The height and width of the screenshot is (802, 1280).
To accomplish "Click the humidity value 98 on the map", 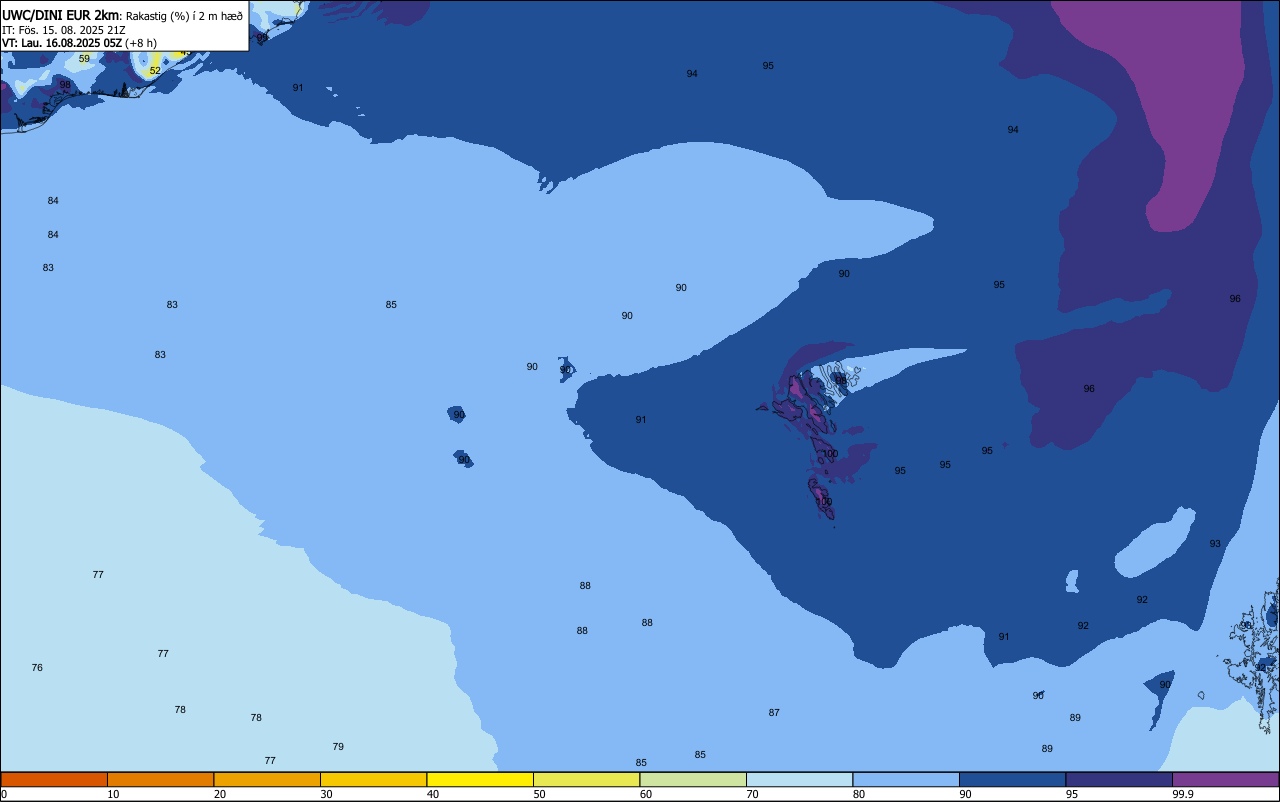I will 65,85.
